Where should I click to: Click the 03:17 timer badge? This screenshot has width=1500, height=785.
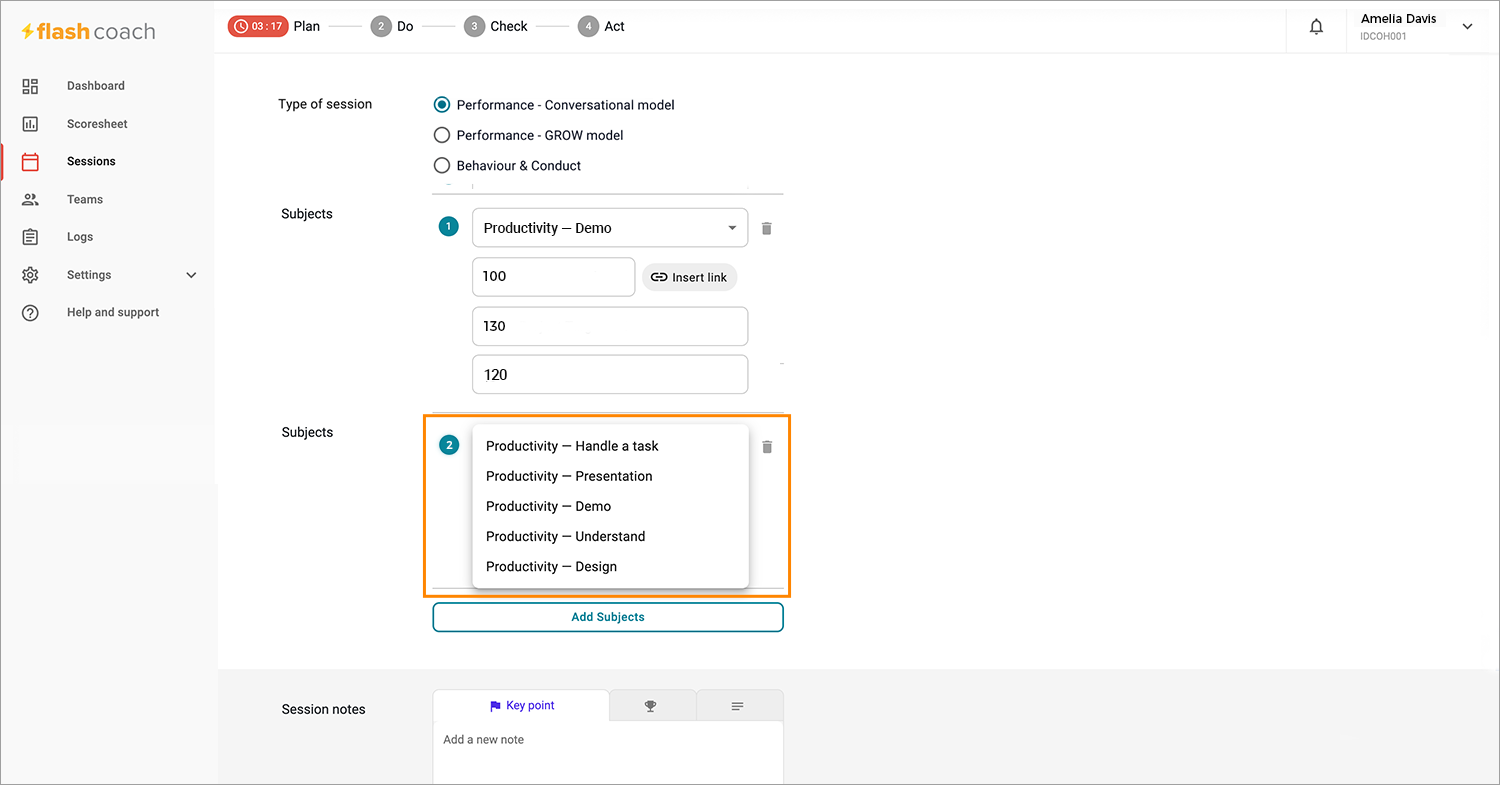[x=258, y=26]
